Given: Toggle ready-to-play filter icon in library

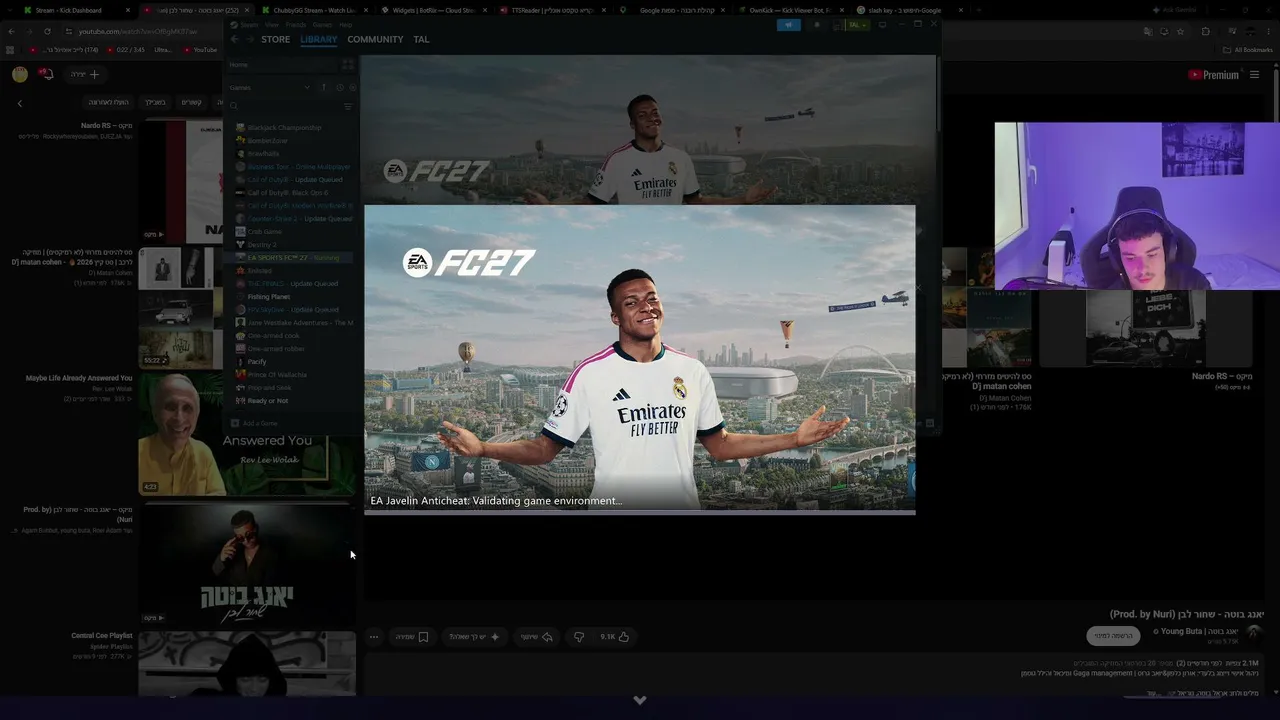Looking at the screenshot, I should click(352, 87).
